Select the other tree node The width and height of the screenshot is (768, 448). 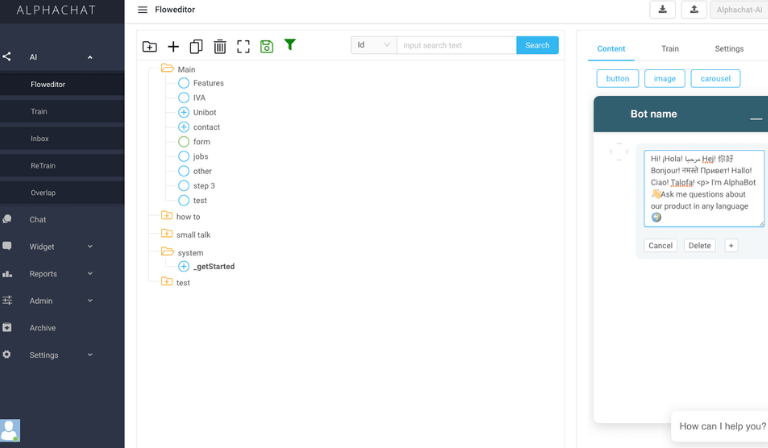pos(202,171)
